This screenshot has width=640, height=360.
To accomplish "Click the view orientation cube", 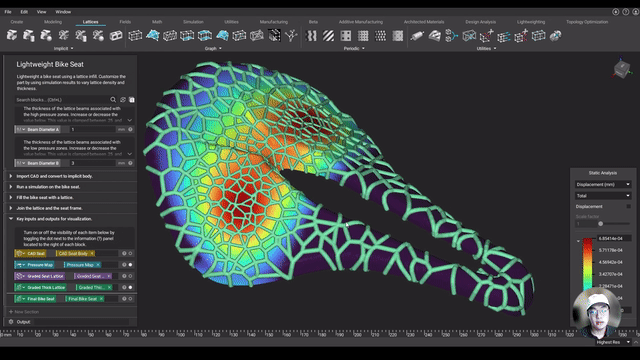I will click(x=621, y=69).
